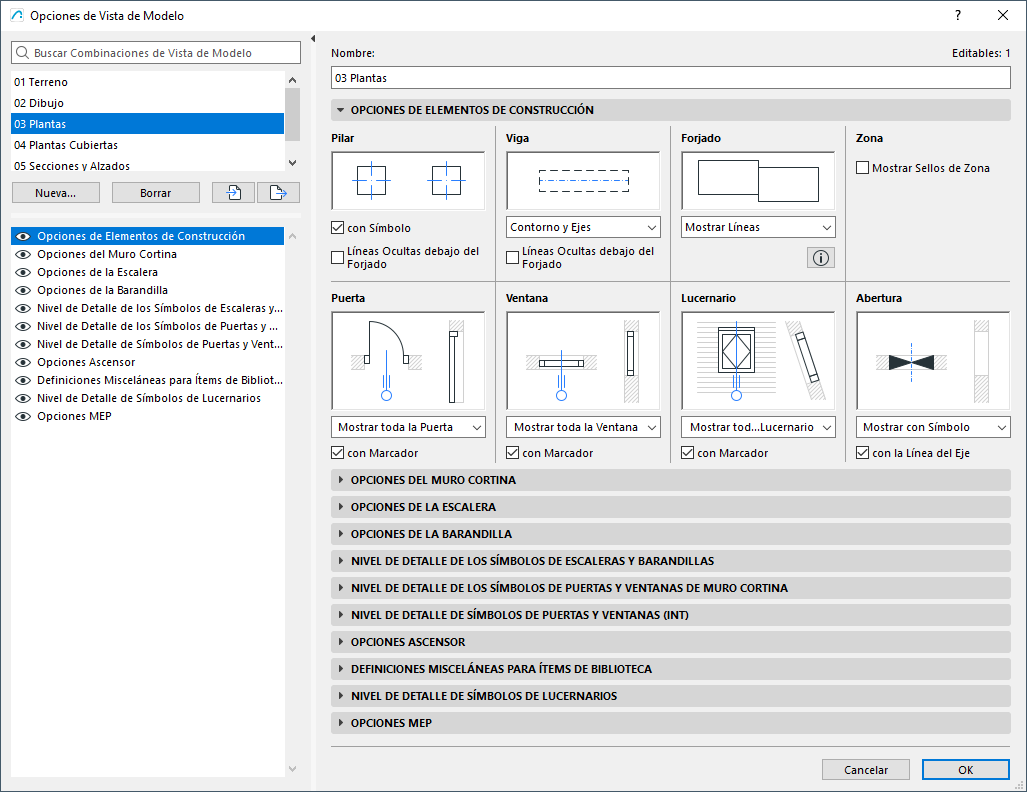Click the import combinations icon
The image size is (1027, 792).
tap(231, 193)
